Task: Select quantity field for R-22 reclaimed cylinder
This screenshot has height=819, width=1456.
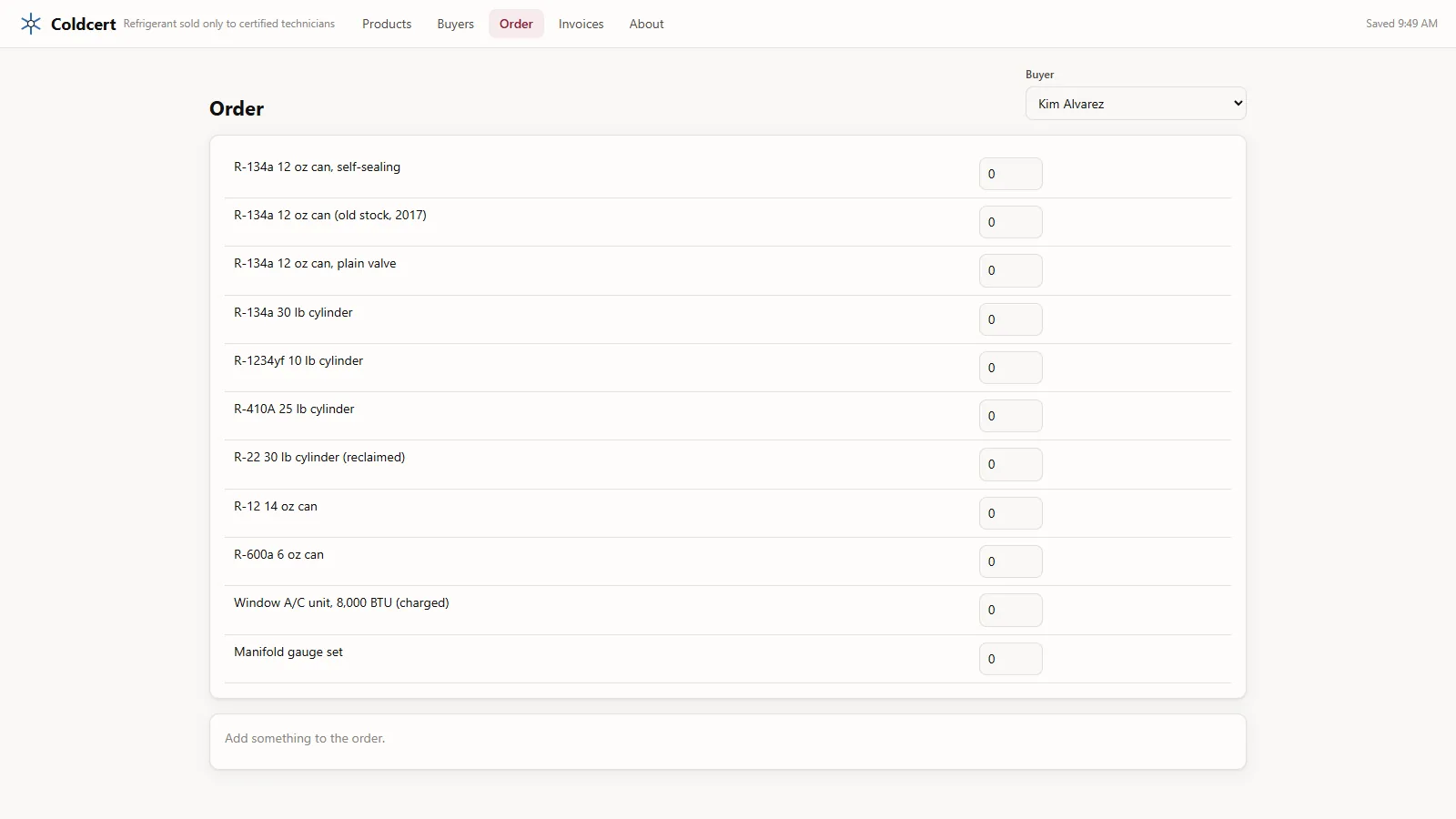Action: coord(1010,464)
